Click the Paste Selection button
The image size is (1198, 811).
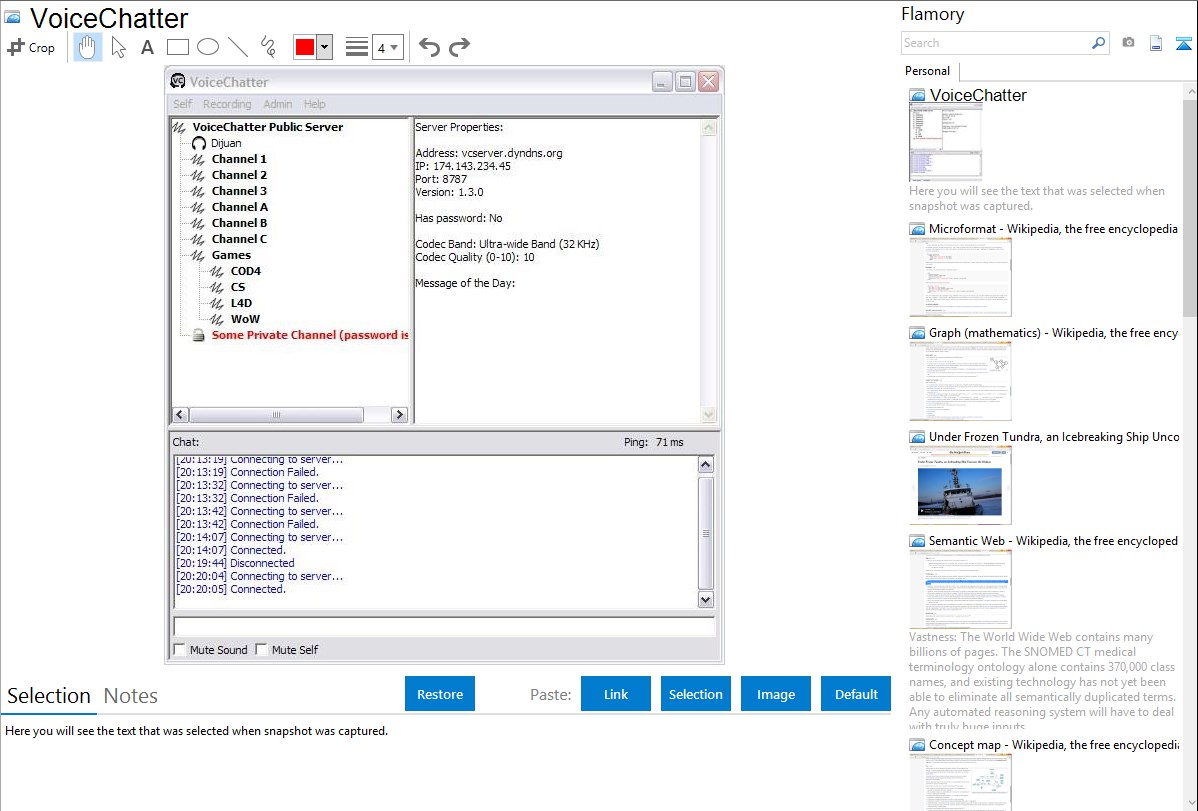pyautogui.click(x=695, y=694)
